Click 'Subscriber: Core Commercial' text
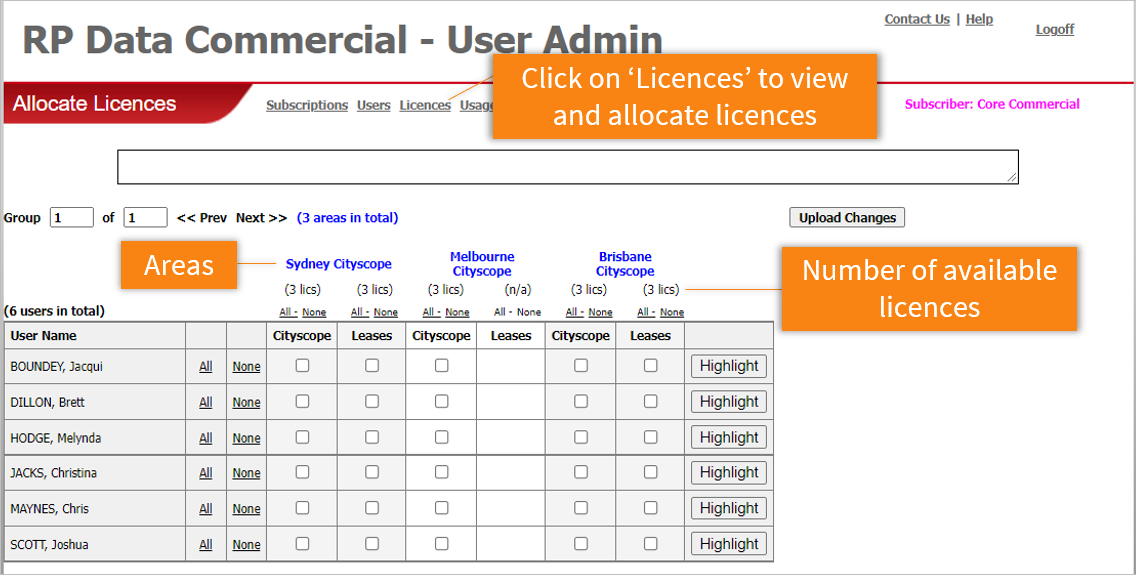This screenshot has height=575, width=1136. click(992, 104)
